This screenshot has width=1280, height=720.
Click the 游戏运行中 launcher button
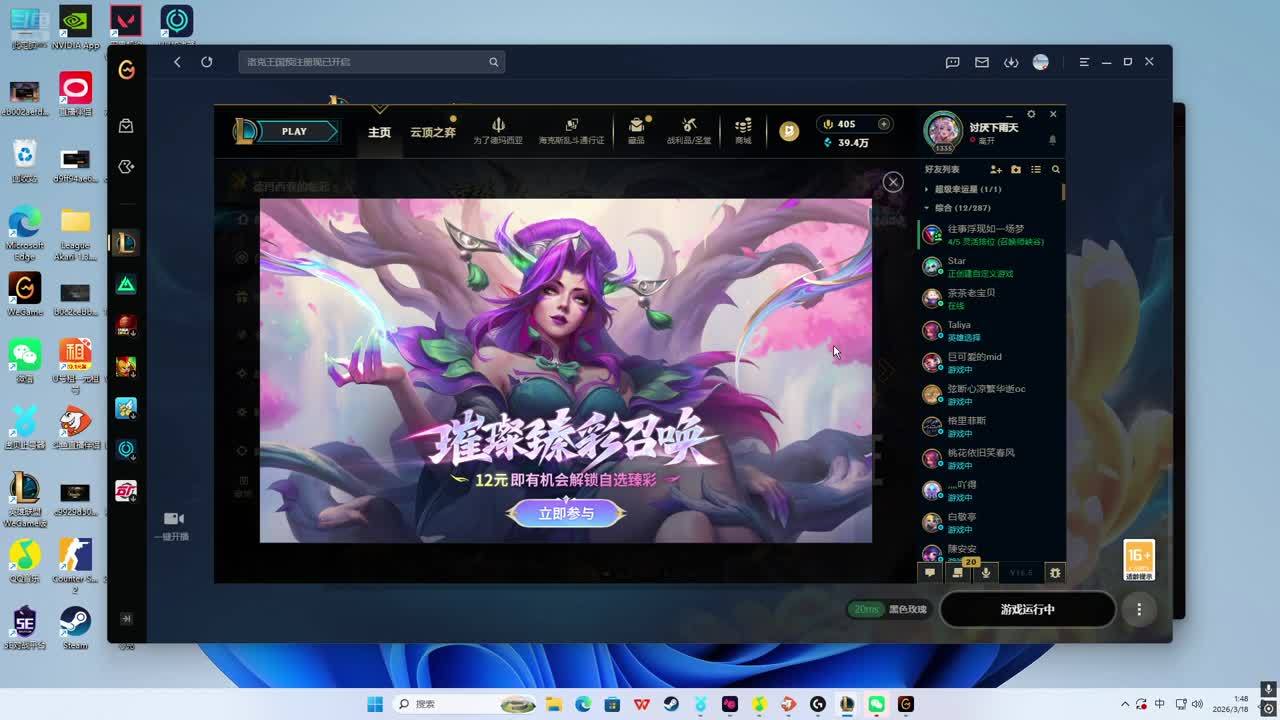[x=1027, y=609]
